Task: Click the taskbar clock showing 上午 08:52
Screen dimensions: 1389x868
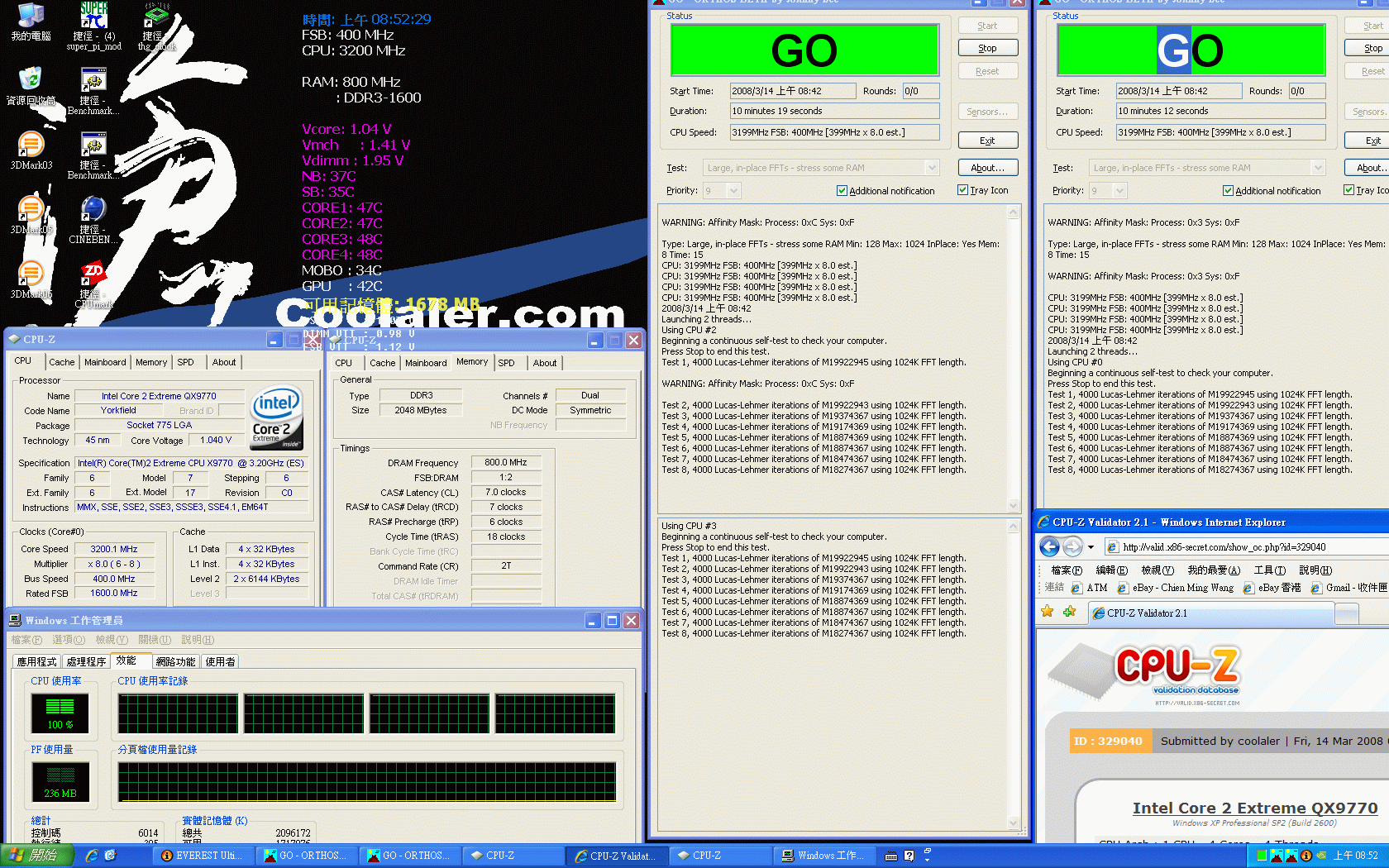Action: click(1355, 856)
